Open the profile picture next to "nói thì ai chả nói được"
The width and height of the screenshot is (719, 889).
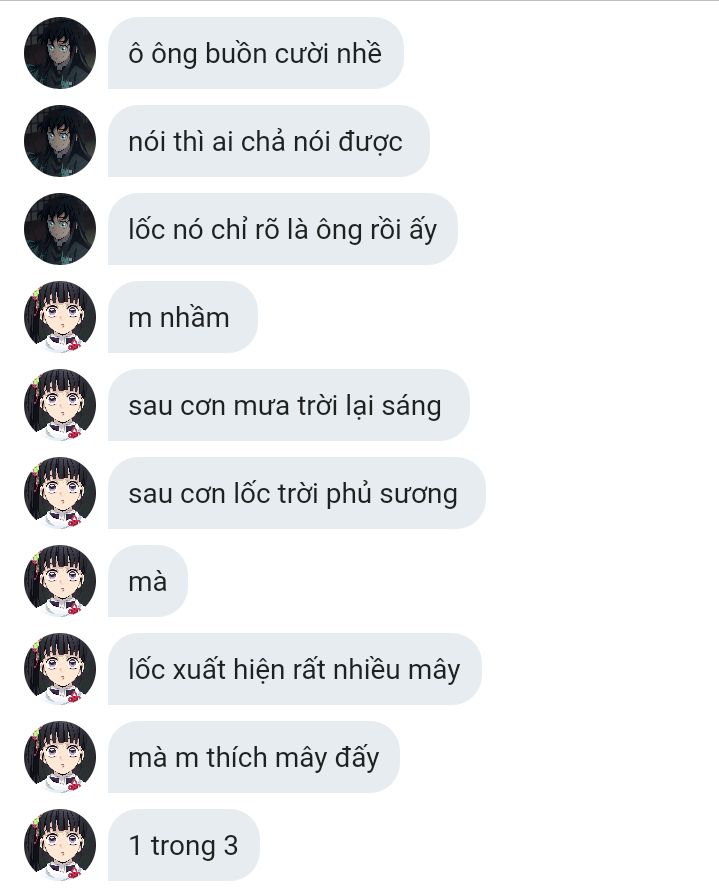[60, 141]
